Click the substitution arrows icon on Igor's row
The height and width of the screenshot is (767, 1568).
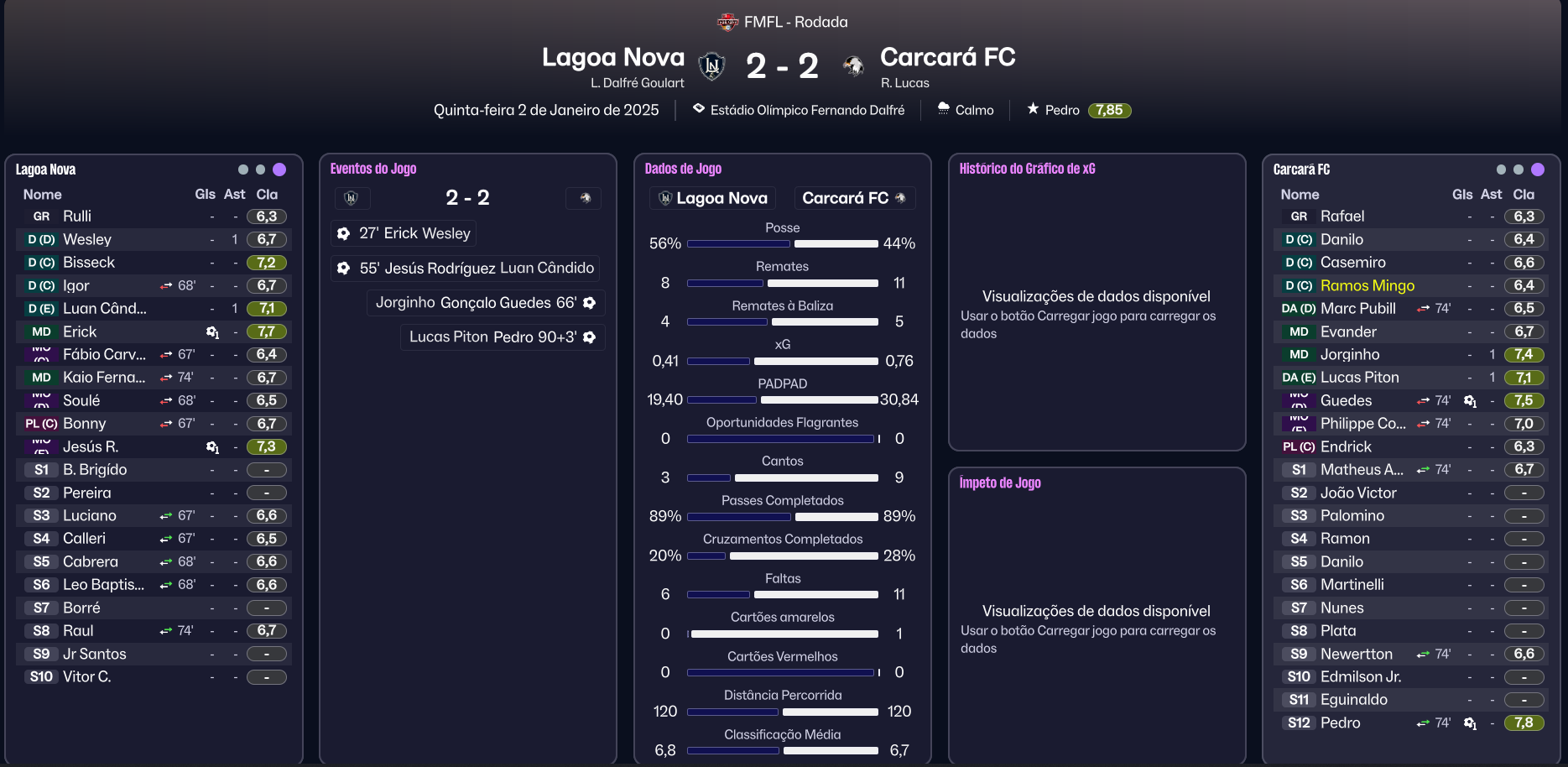pos(166,286)
